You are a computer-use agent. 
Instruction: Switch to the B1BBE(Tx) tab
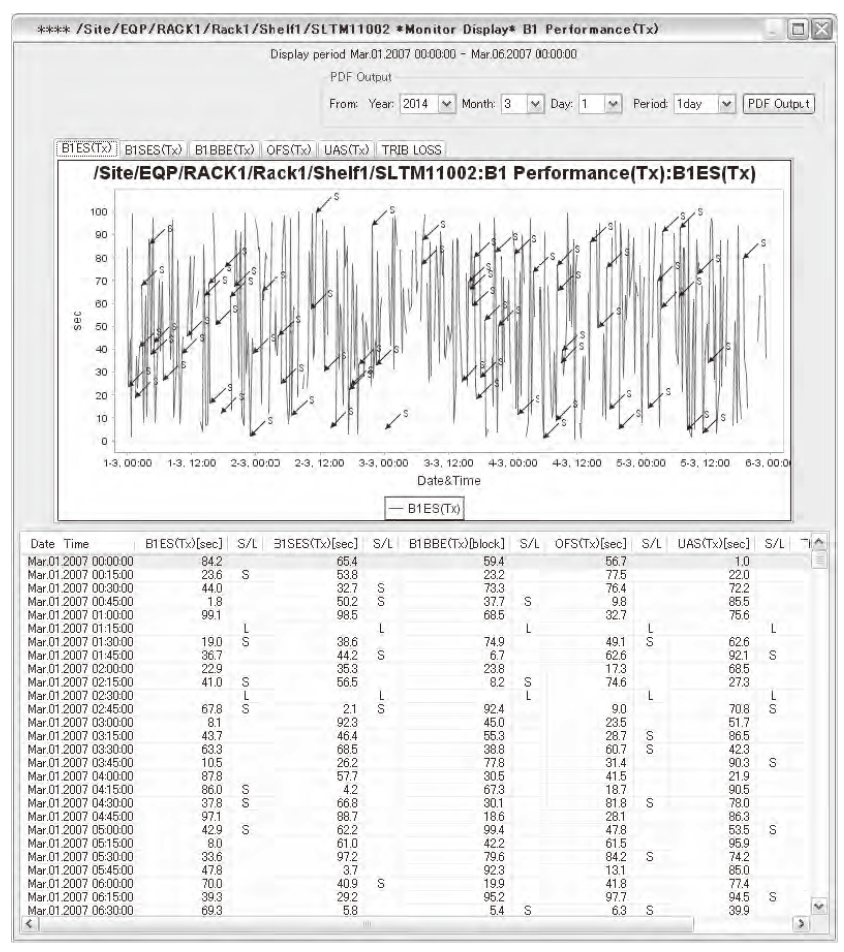click(224, 149)
